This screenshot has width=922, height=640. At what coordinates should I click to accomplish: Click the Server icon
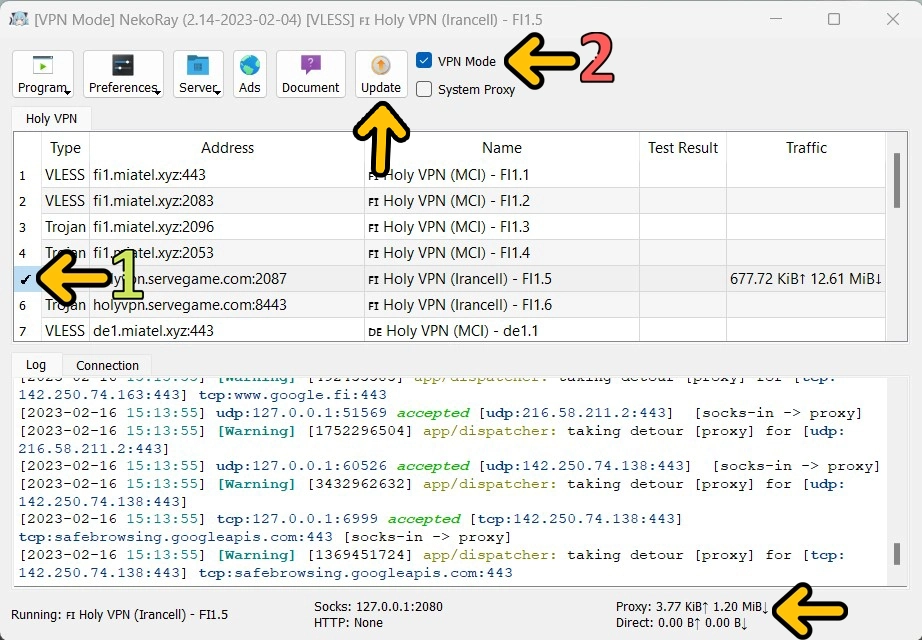pos(196,66)
